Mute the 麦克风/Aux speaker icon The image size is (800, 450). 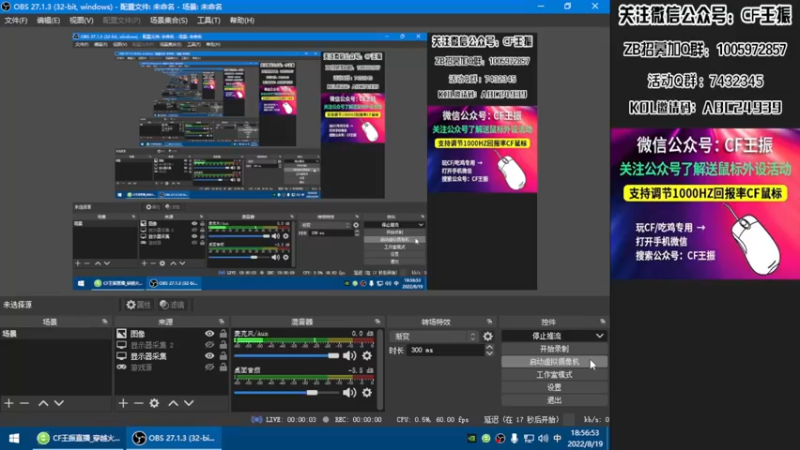[349, 356]
